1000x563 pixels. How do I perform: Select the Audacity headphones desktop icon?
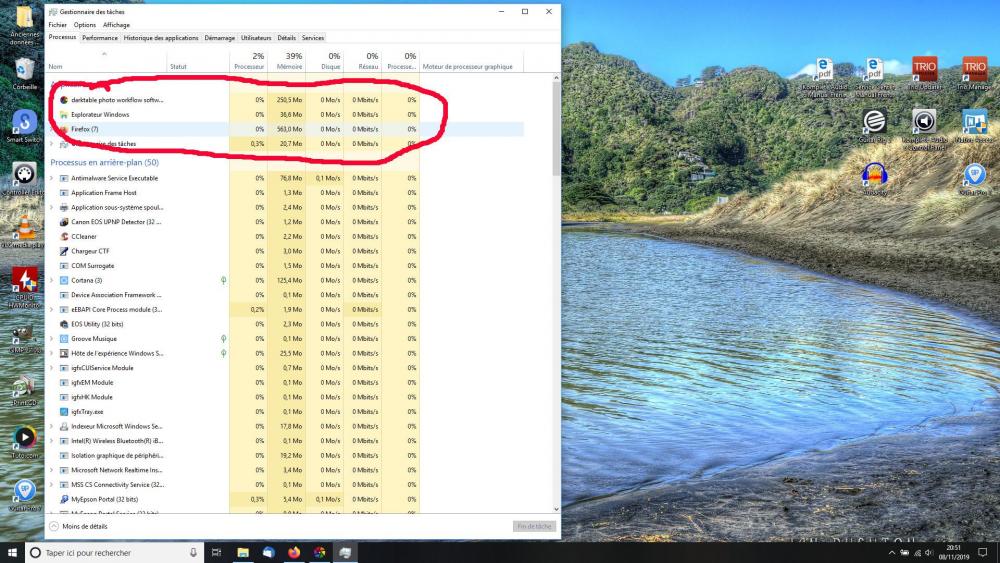point(874,179)
